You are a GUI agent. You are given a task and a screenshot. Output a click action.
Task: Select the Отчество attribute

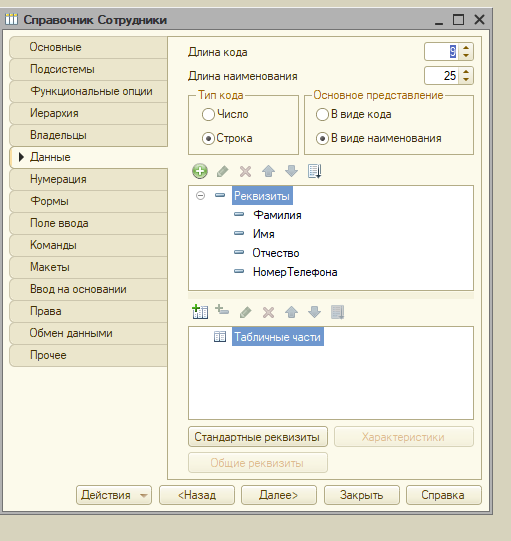point(276,253)
